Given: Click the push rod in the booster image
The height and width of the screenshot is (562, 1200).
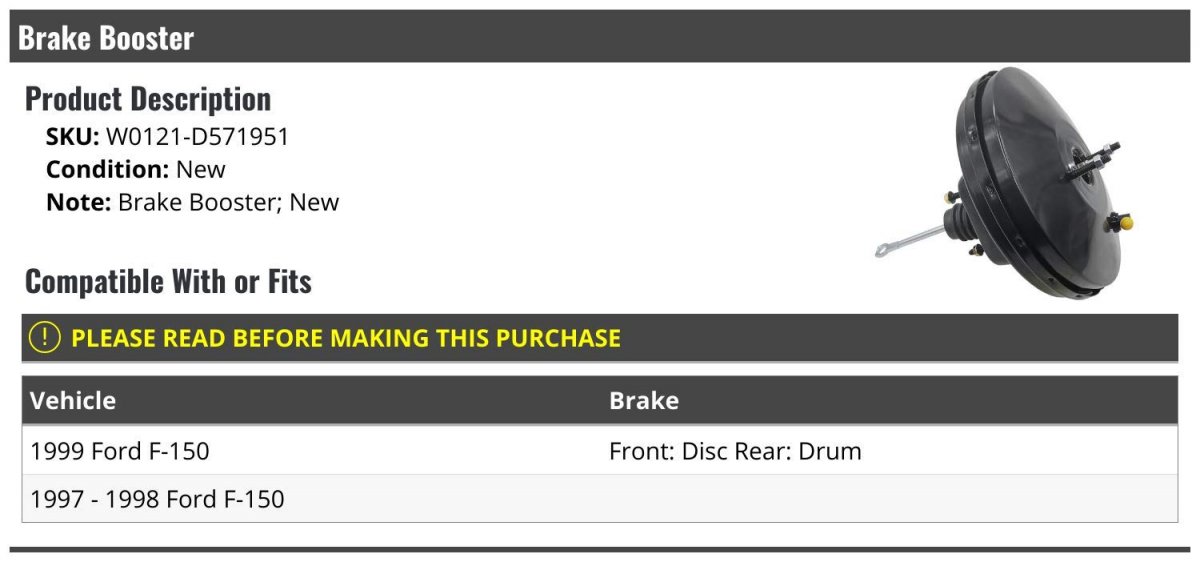Looking at the screenshot, I should (910, 242).
